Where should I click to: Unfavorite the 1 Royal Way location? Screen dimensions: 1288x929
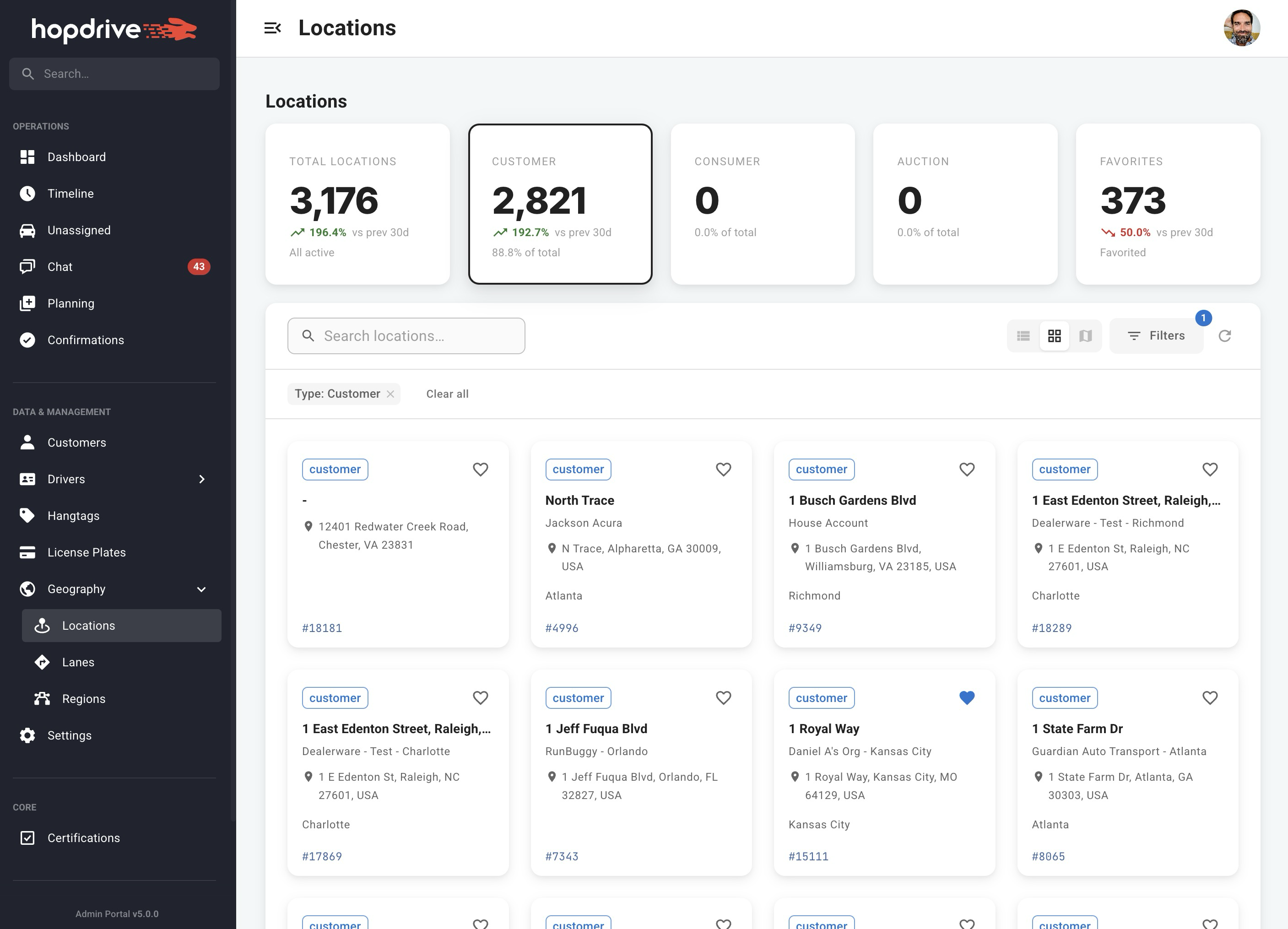pos(967,698)
